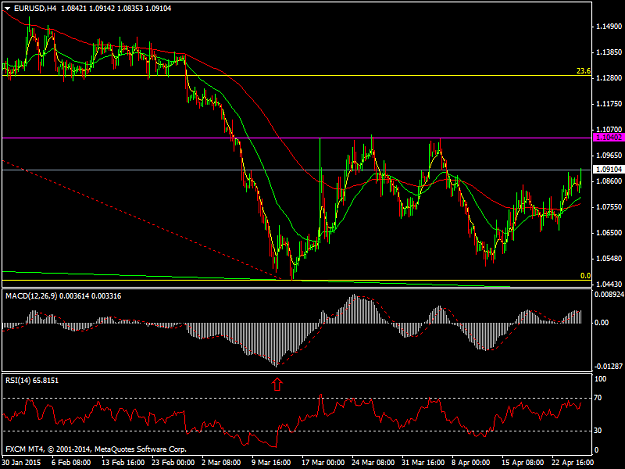The height and width of the screenshot is (469, 625).
Task: Click the red up arrow marker
Action: (x=277, y=384)
